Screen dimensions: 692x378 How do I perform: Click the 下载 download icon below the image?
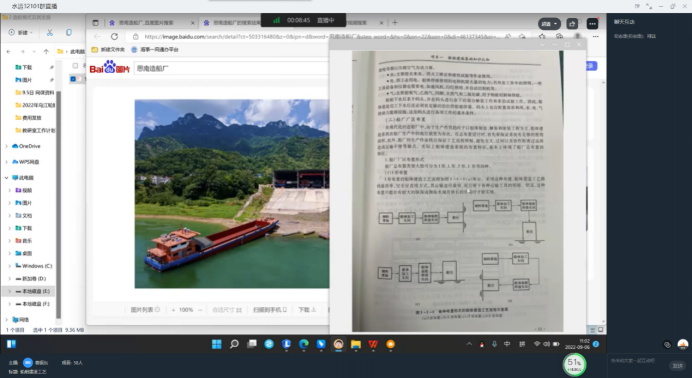[307, 310]
